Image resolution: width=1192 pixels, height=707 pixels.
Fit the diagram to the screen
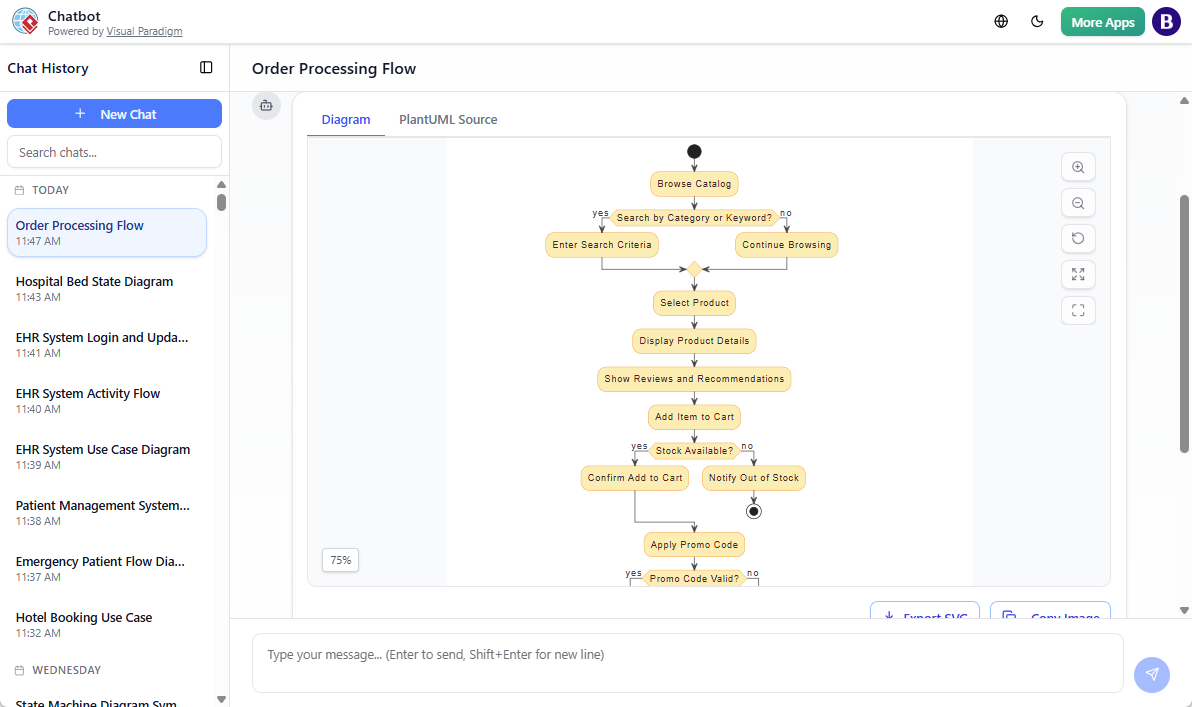click(1078, 311)
